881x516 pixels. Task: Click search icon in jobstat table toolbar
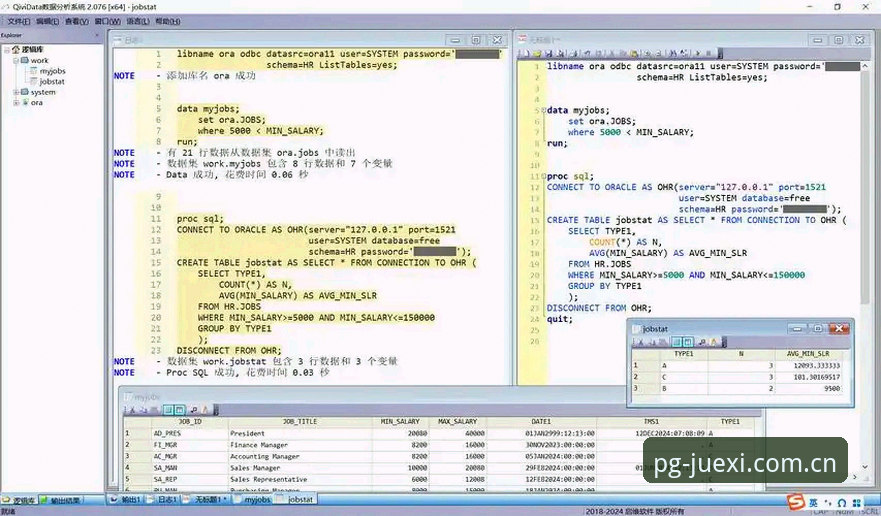(702, 342)
